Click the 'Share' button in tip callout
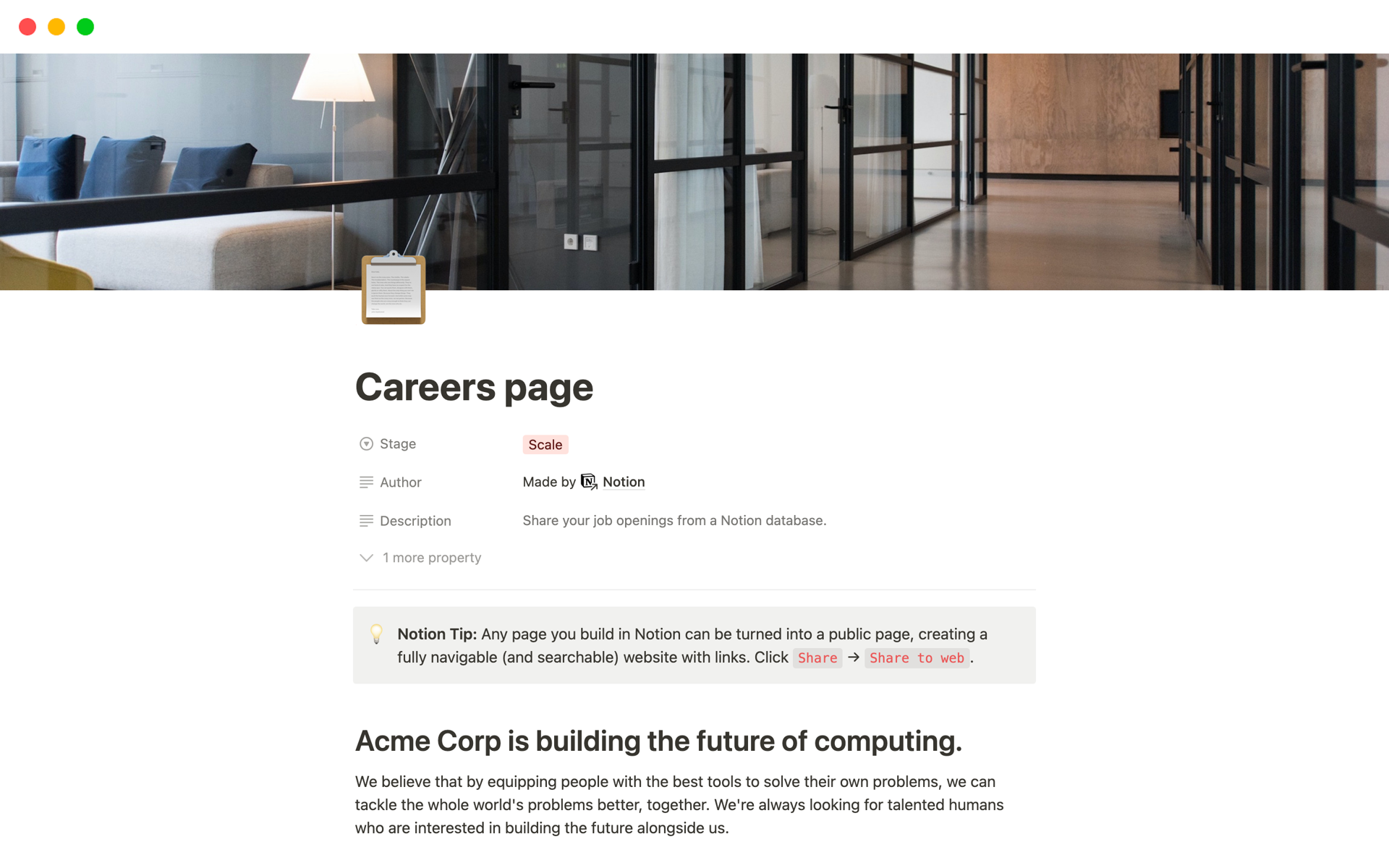The height and width of the screenshot is (868, 1389). tap(818, 657)
